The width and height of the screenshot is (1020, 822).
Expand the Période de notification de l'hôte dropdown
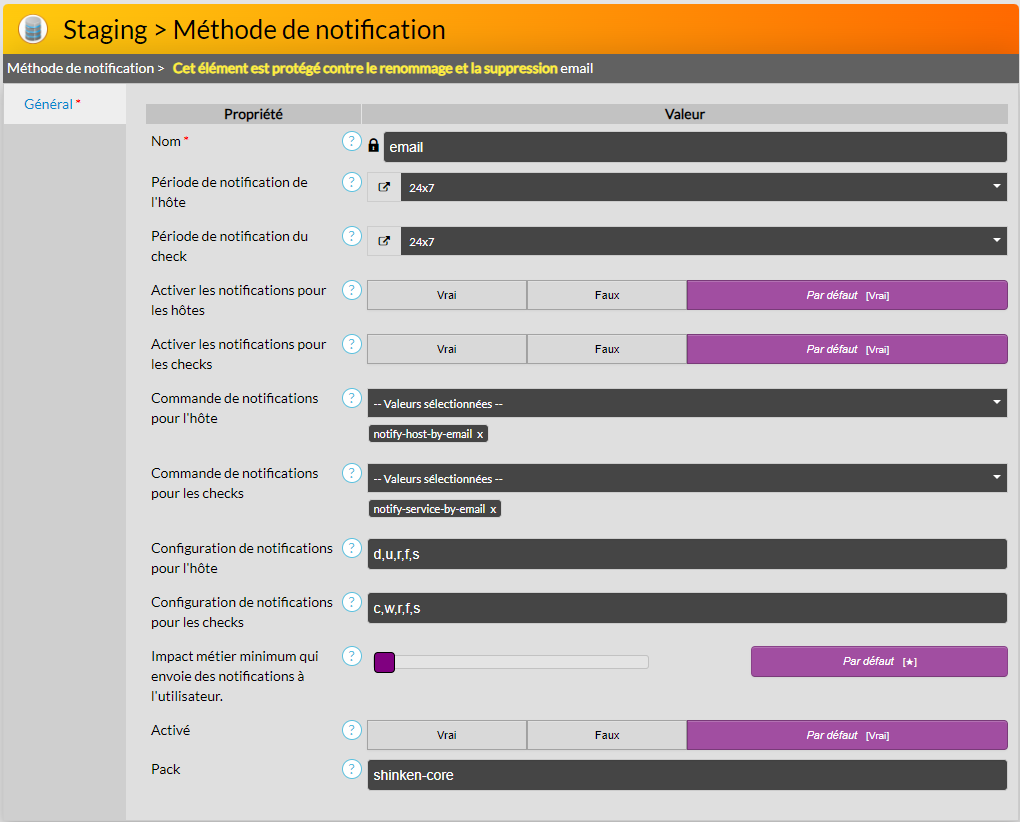703,187
